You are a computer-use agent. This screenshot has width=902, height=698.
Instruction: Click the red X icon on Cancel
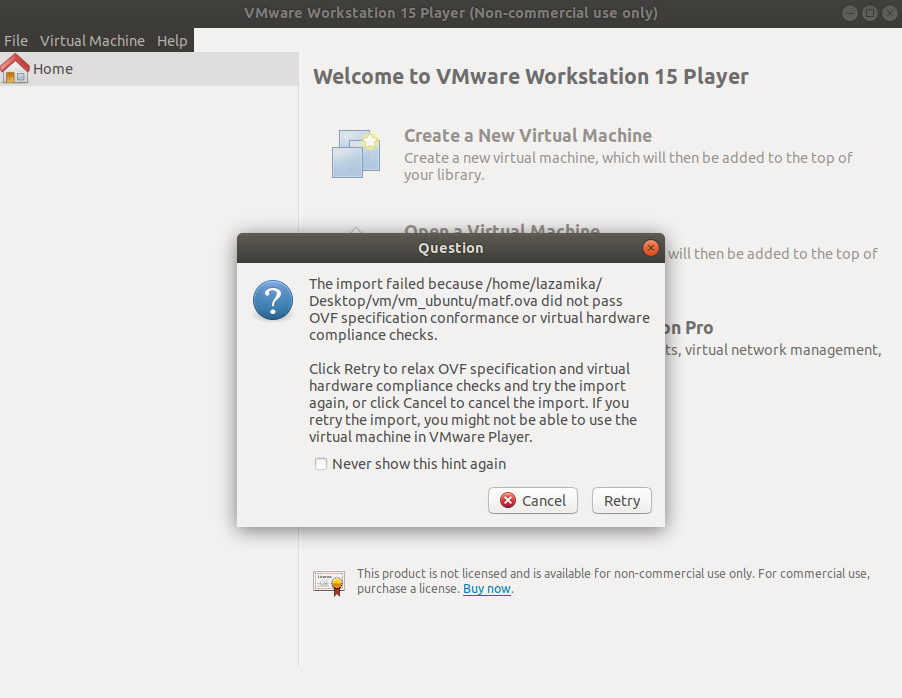508,500
